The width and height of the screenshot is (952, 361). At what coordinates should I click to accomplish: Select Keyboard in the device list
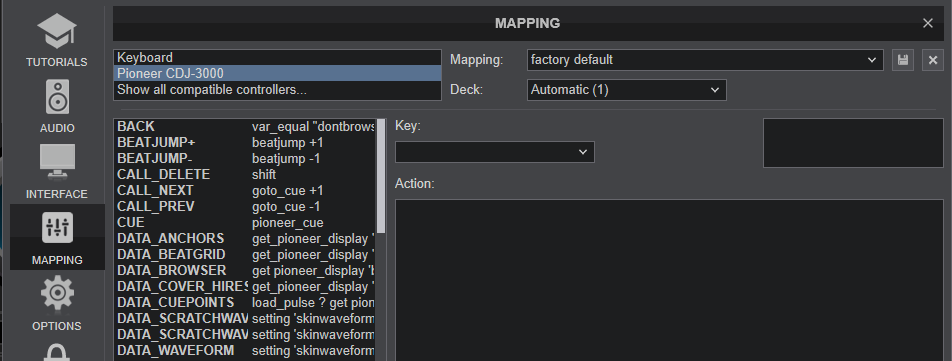pos(277,58)
